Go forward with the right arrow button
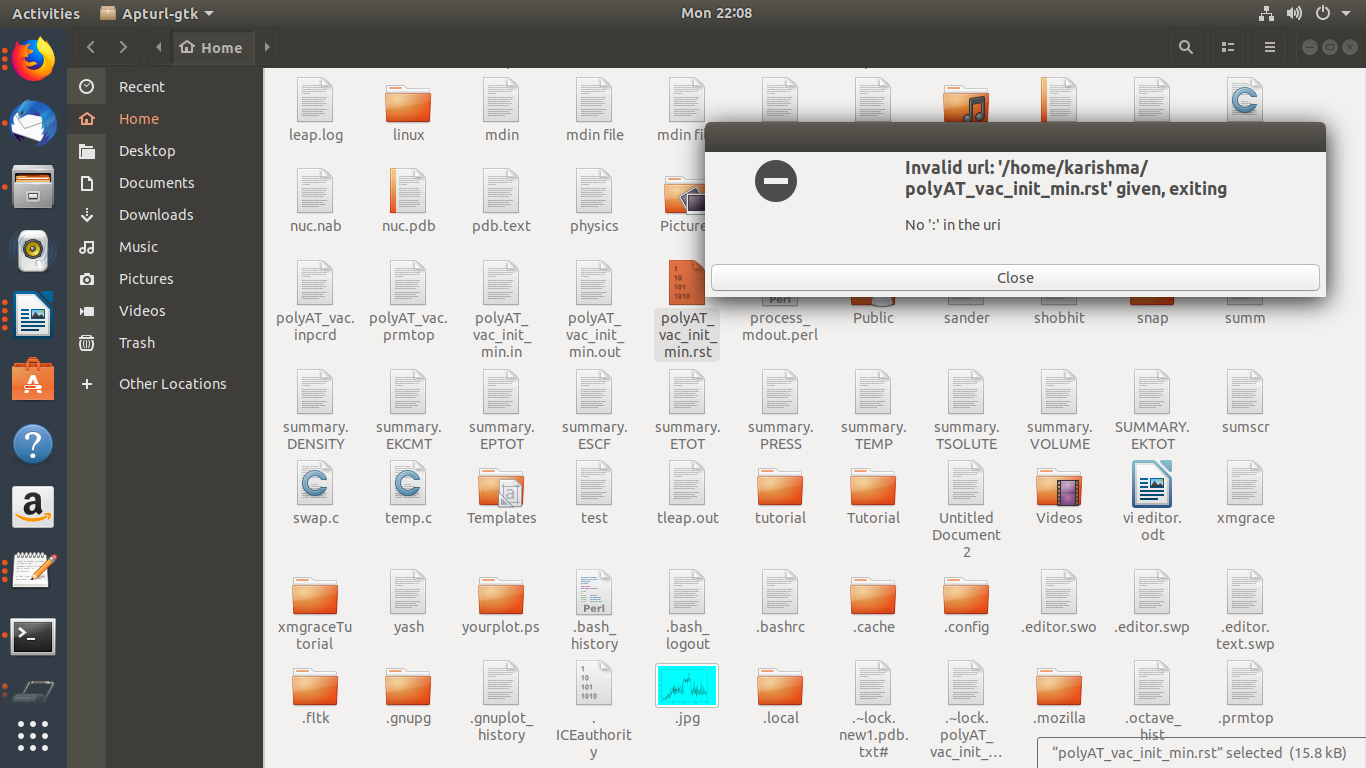The height and width of the screenshot is (768, 1366). [123, 47]
